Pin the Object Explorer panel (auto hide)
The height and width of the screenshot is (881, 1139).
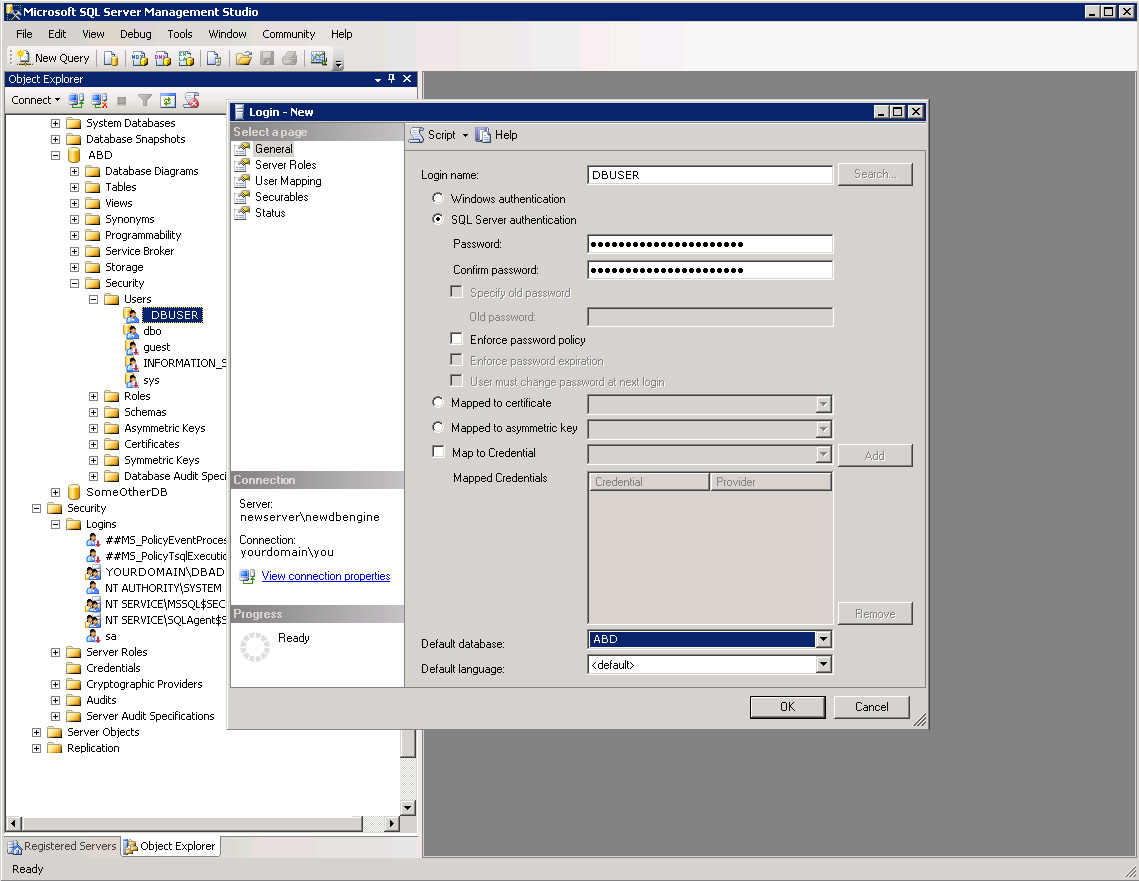tap(392, 78)
